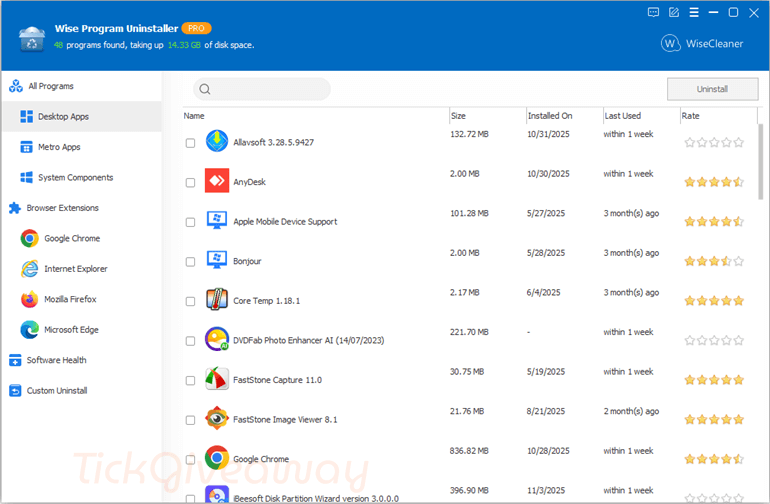This screenshot has width=770, height=504.
Task: Tick the Bonjour checkbox
Action: point(190,262)
